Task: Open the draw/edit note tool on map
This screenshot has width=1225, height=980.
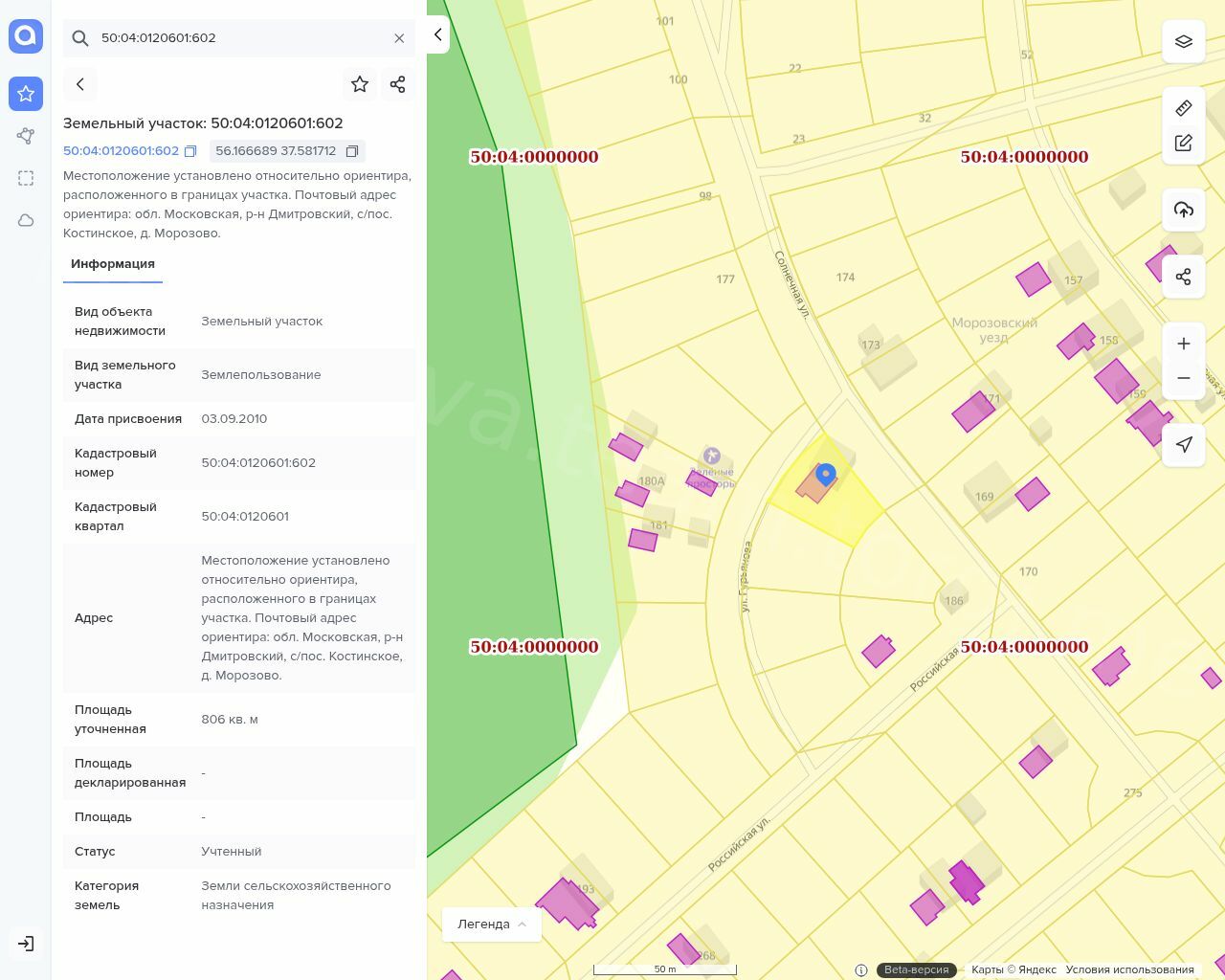Action: 1184,143
